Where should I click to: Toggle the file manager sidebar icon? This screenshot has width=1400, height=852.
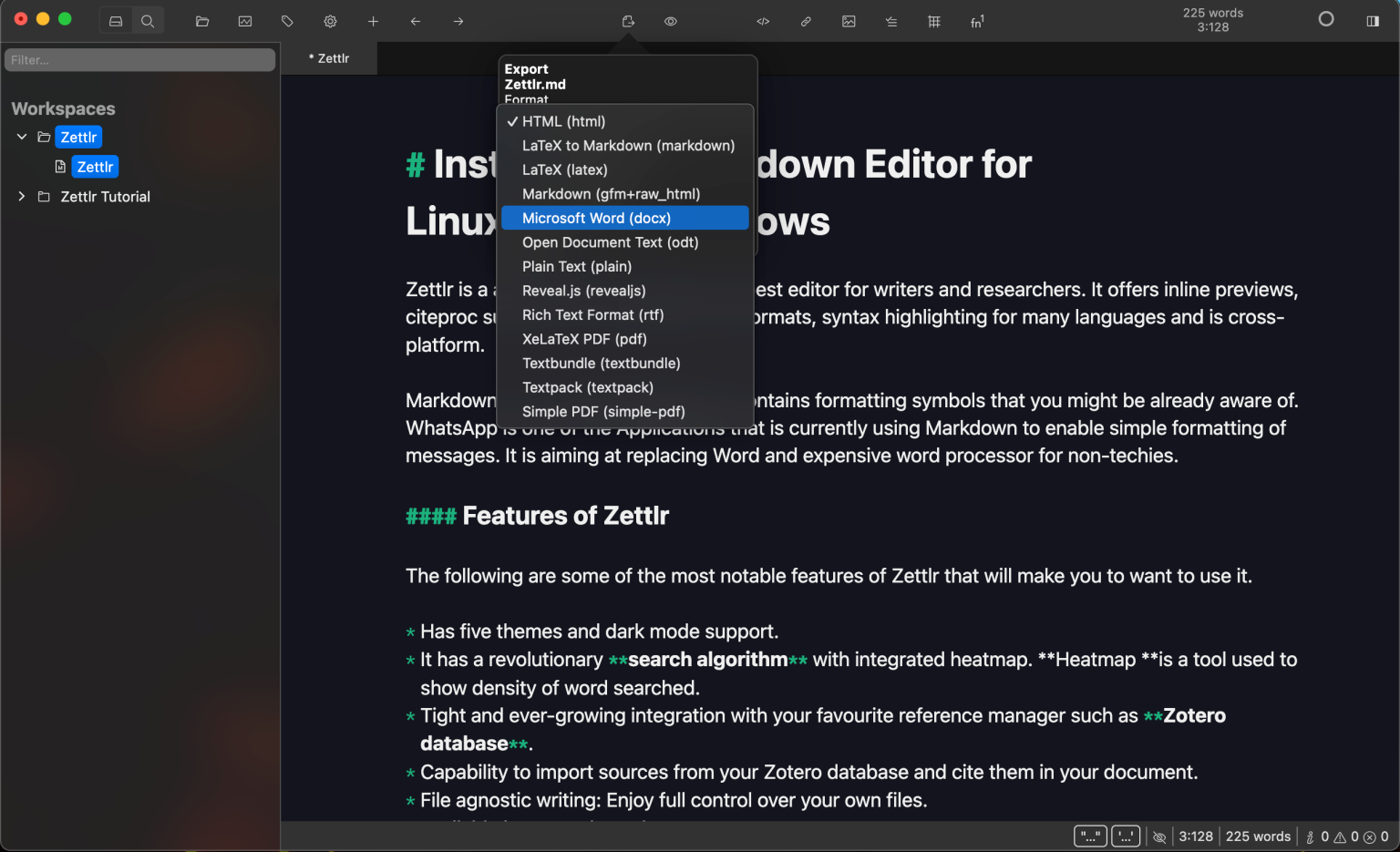[x=115, y=19]
